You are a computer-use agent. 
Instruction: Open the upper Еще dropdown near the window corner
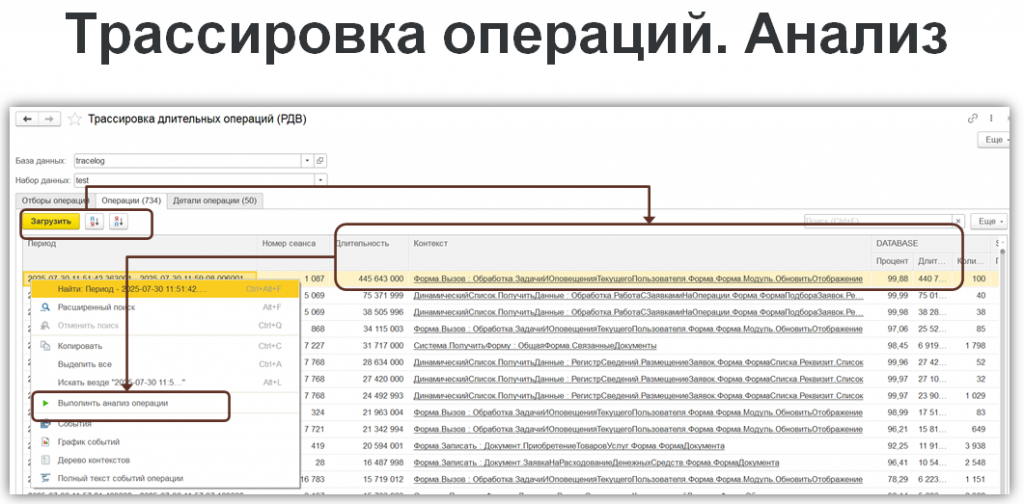[x=996, y=140]
